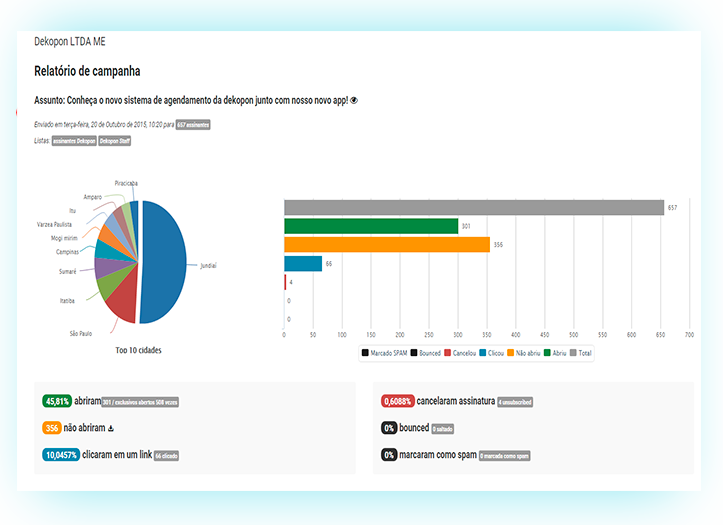This screenshot has height=525, width=723.
Task: Click the '657 assinantes' badge
Action: point(193,125)
